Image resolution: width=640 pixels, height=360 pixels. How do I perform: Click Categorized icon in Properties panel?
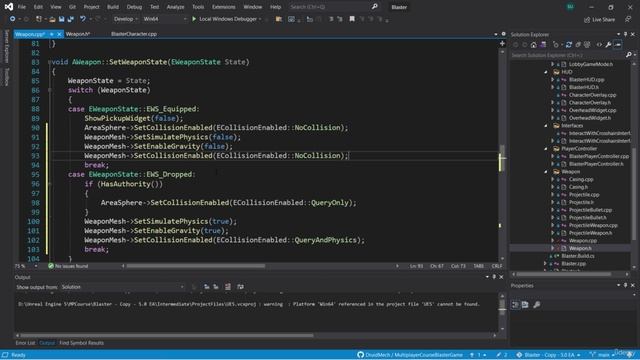pos(516,304)
